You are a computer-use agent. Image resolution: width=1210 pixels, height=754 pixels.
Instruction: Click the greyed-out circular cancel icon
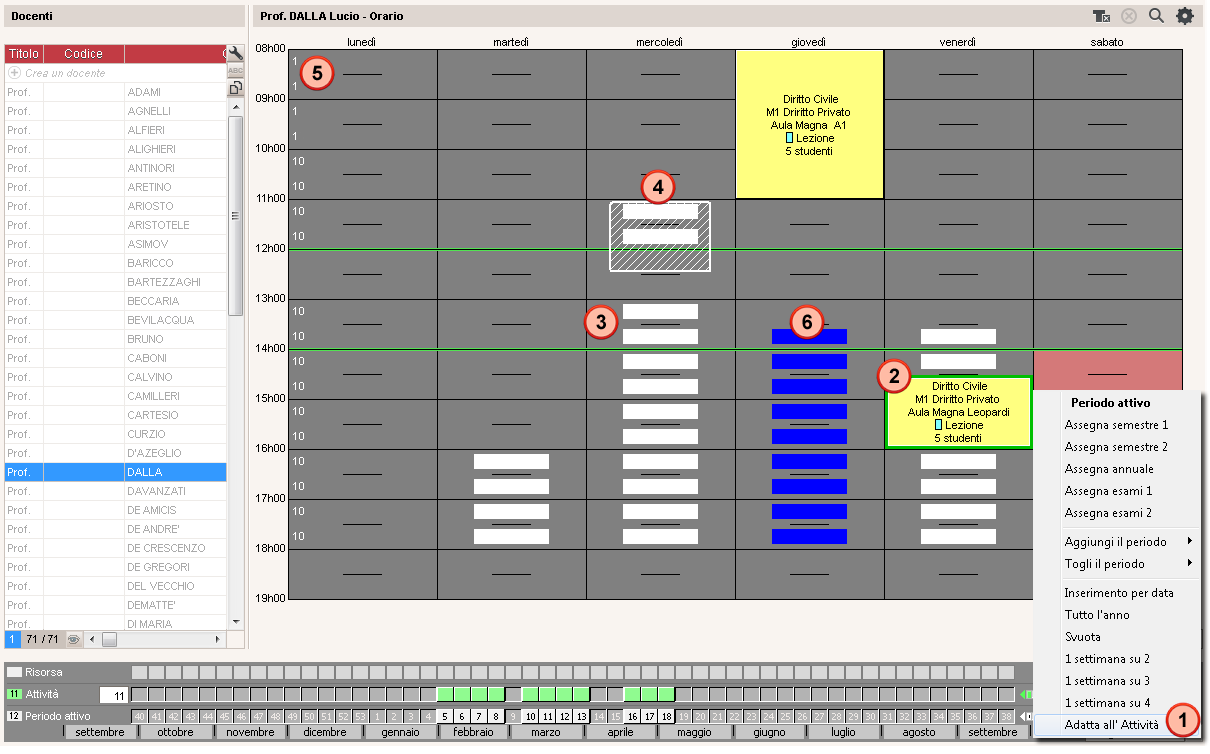1130,16
